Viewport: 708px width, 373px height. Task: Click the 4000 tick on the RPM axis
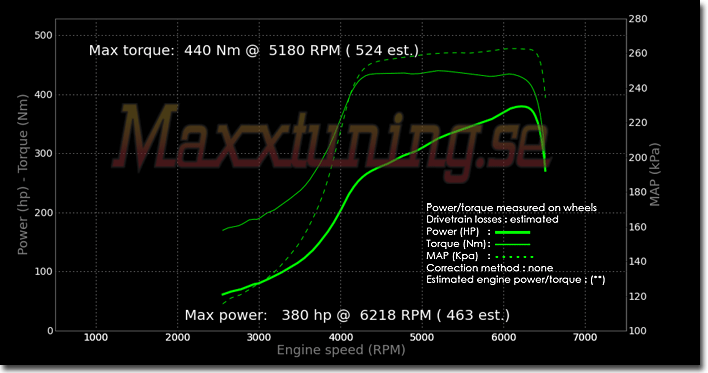tap(340, 337)
